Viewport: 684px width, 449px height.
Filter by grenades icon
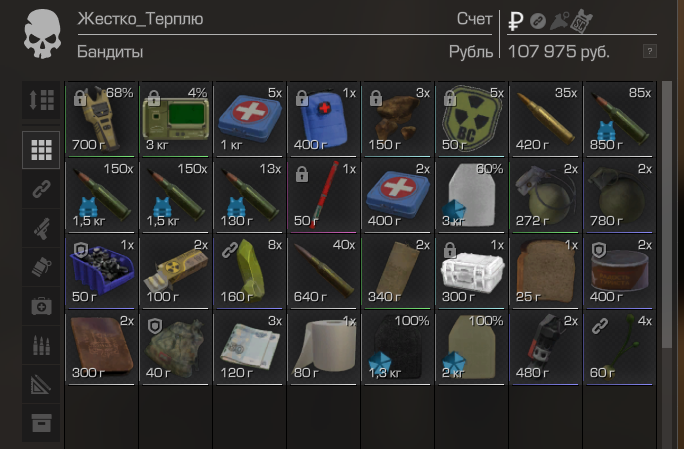click(x=41, y=267)
